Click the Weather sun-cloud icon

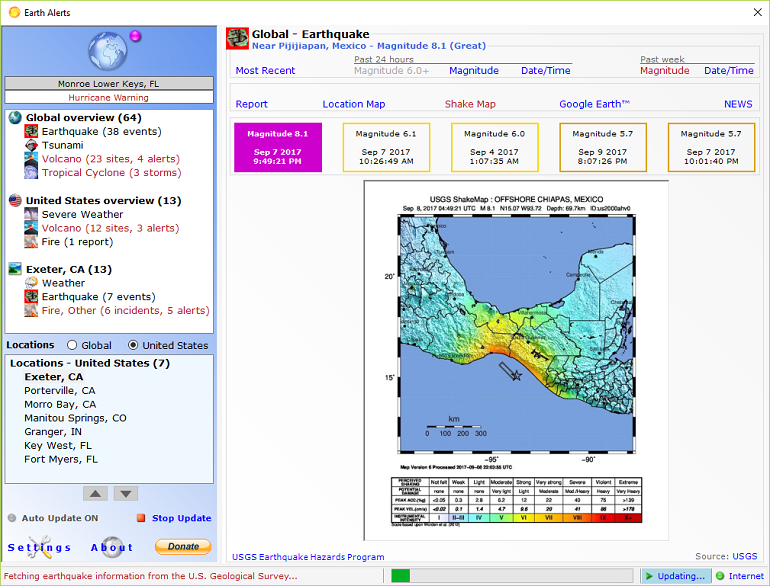[31, 283]
